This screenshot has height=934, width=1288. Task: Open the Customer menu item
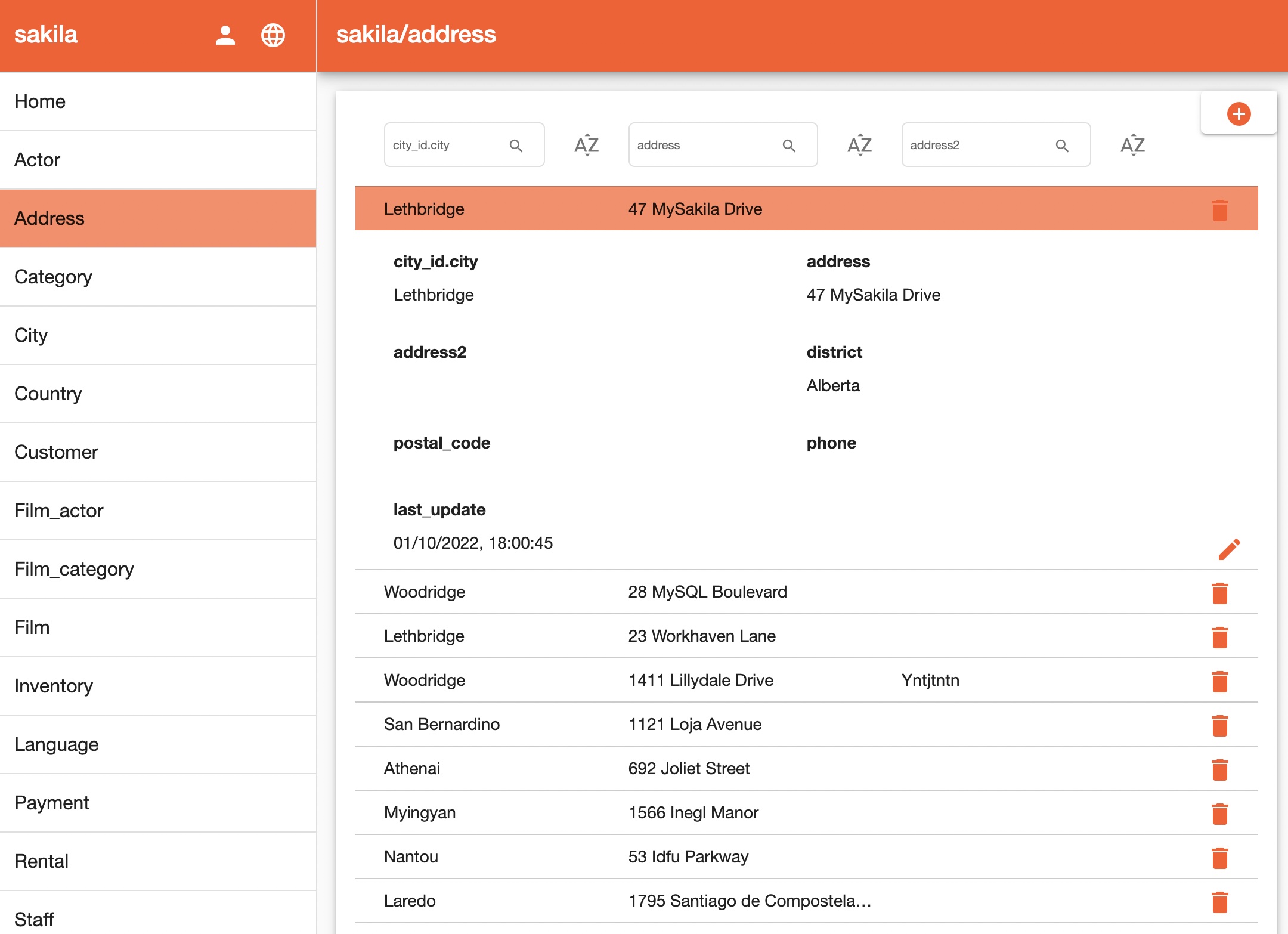click(56, 452)
